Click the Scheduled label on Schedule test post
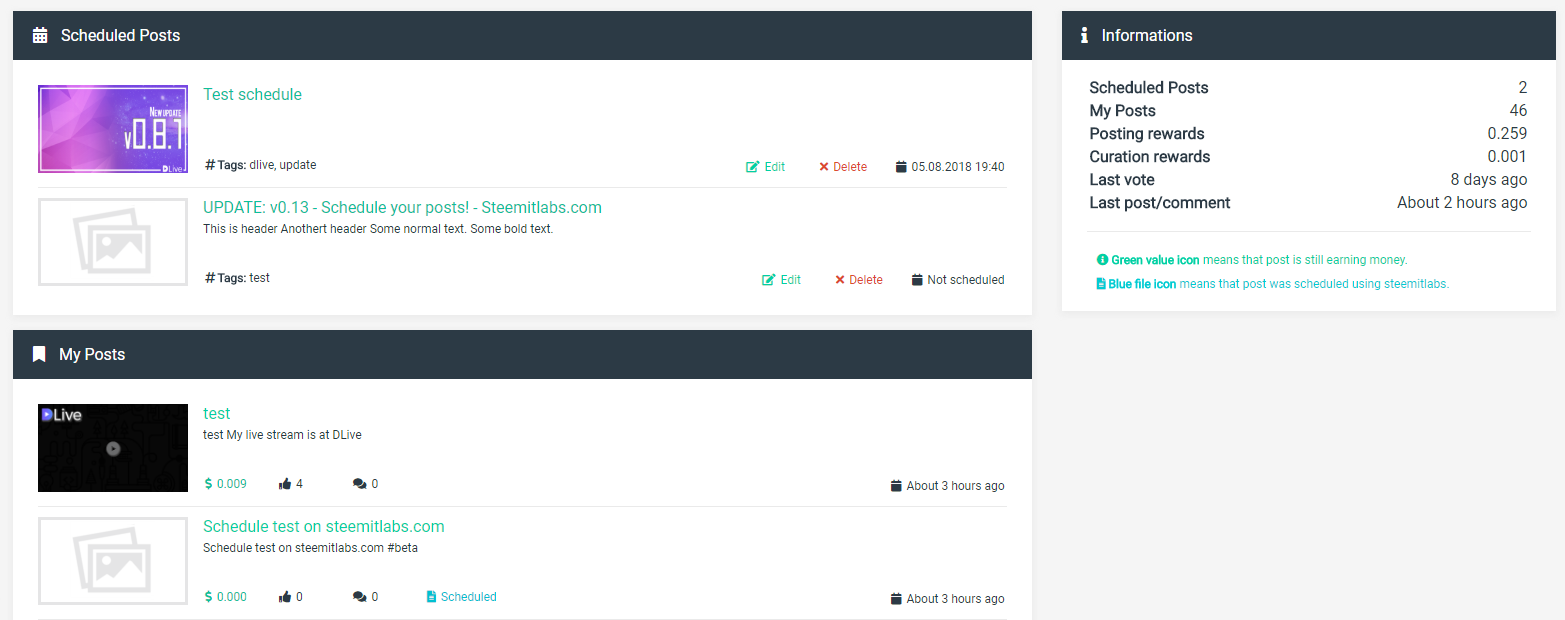Viewport: 1565px width, 620px height. pyautogui.click(x=469, y=597)
